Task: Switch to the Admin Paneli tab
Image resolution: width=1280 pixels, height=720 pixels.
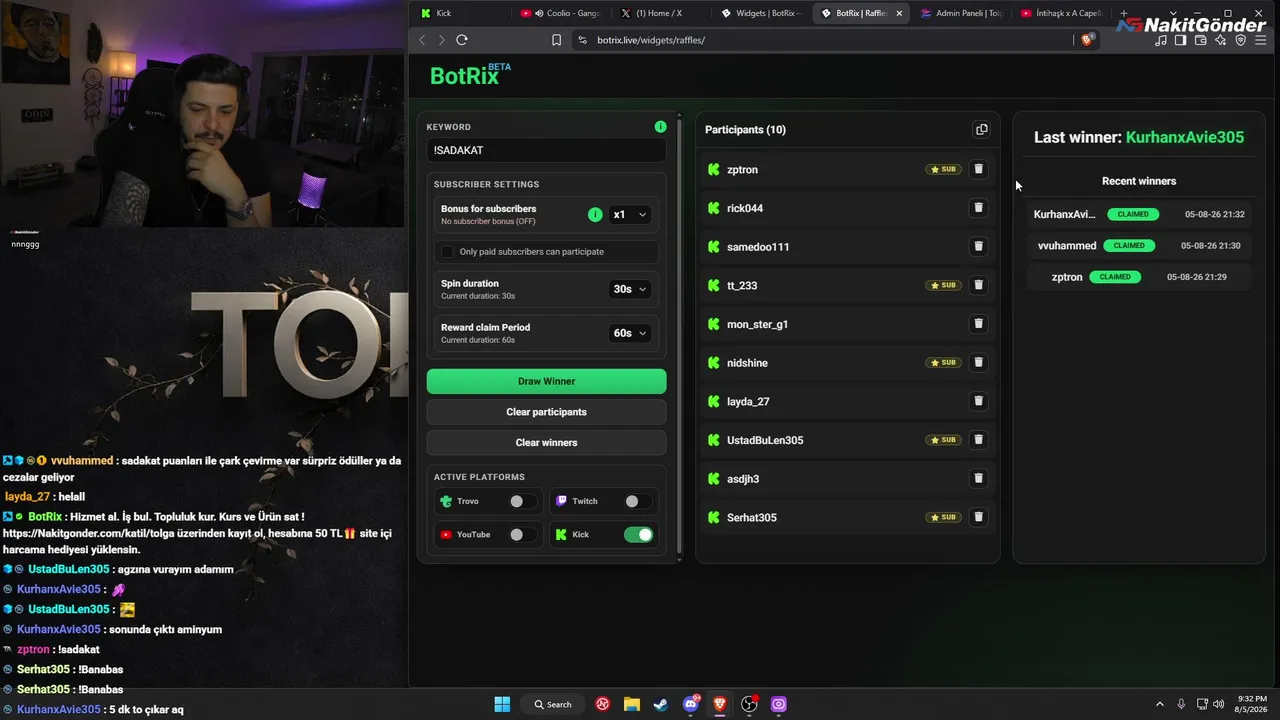Action: tap(960, 13)
